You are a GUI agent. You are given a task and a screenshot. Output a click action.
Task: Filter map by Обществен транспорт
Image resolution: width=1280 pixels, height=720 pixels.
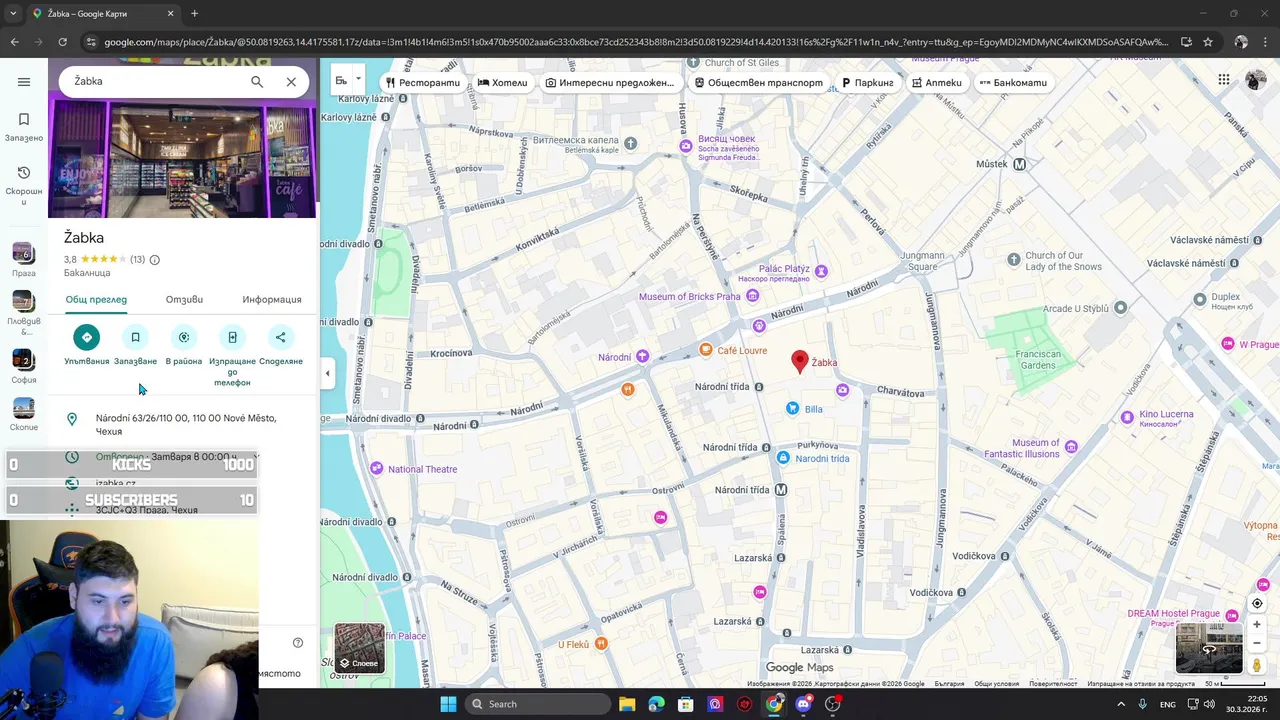(x=758, y=83)
